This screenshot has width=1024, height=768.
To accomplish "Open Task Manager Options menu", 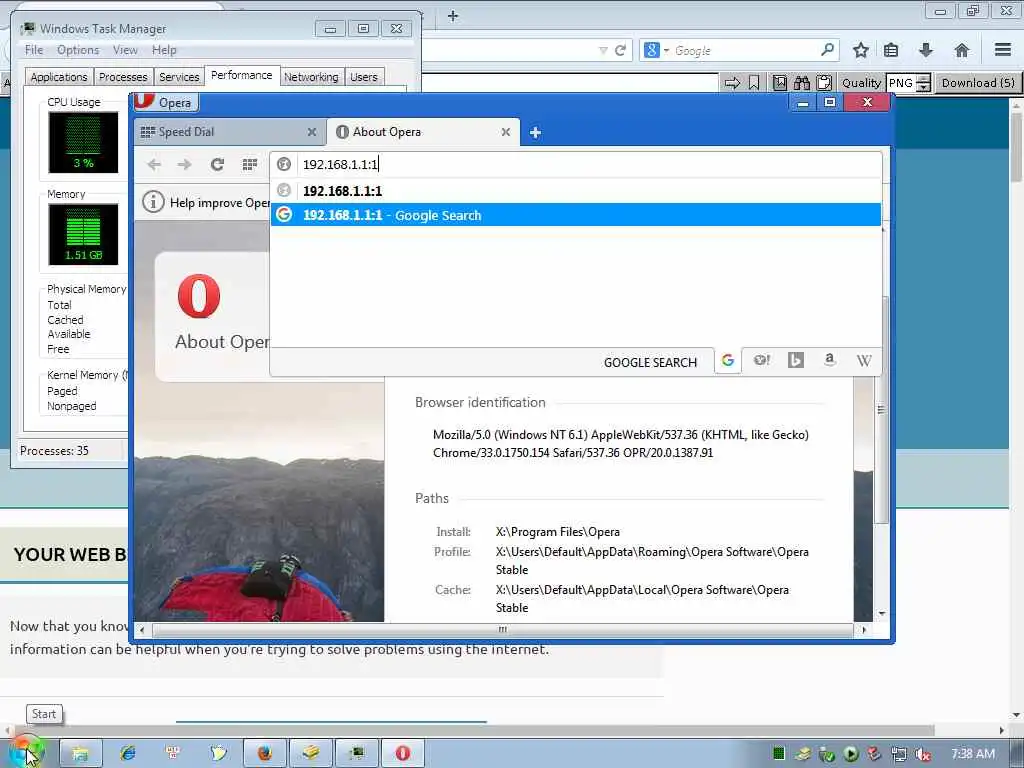I will coord(78,50).
